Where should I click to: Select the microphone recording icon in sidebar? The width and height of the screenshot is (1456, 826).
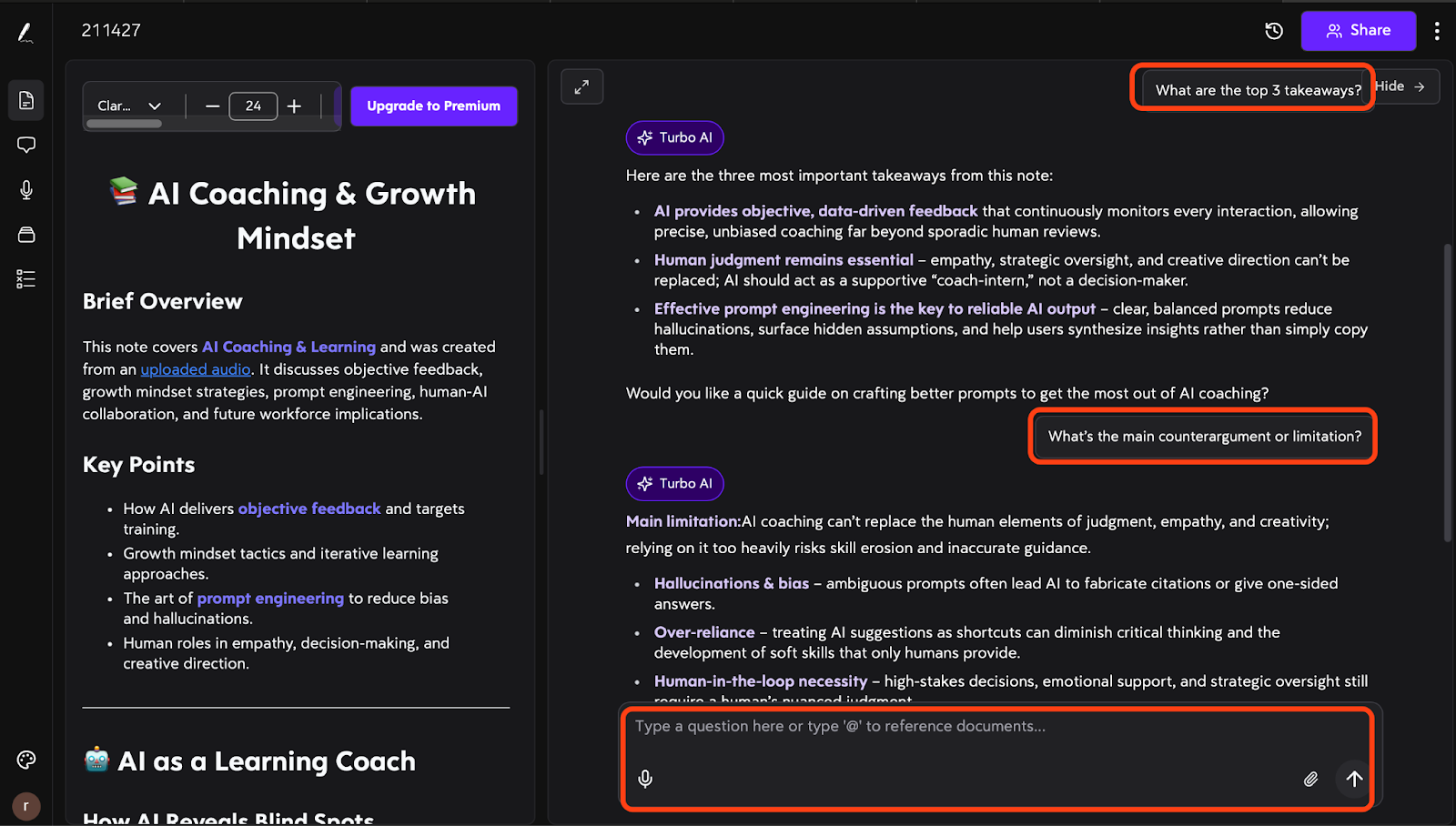click(x=26, y=189)
